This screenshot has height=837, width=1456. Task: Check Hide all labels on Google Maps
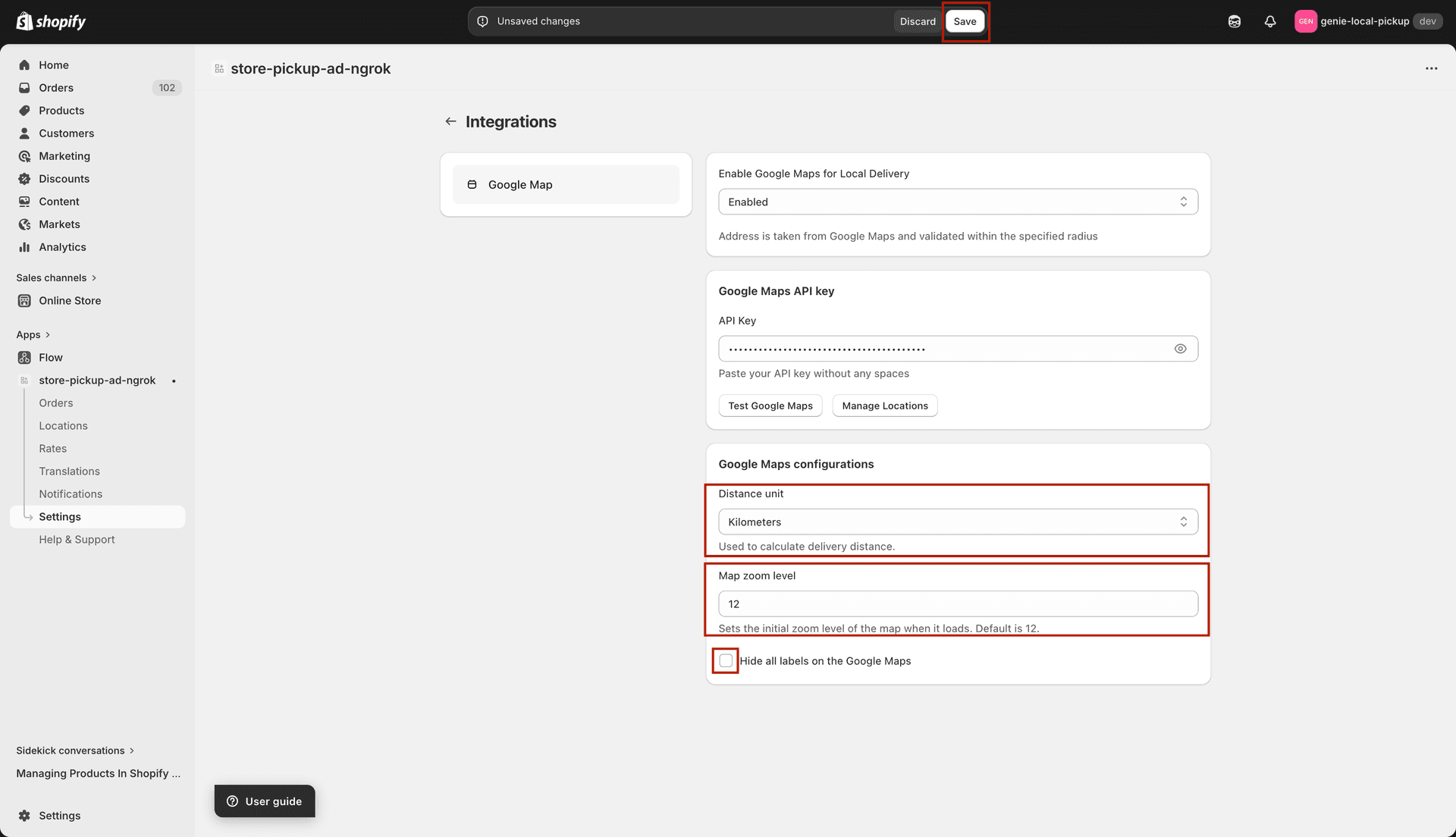pyautogui.click(x=726, y=661)
